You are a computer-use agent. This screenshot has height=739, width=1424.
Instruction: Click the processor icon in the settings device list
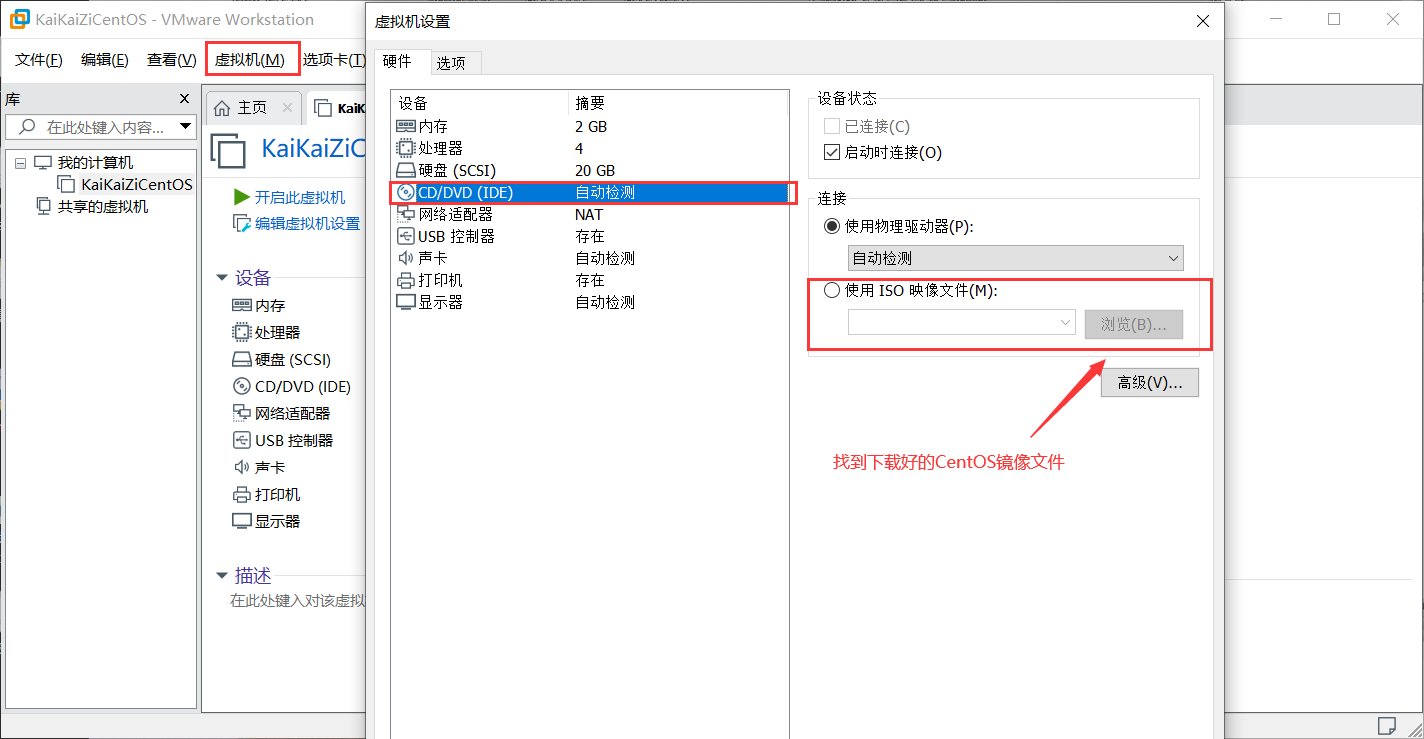[x=405, y=148]
